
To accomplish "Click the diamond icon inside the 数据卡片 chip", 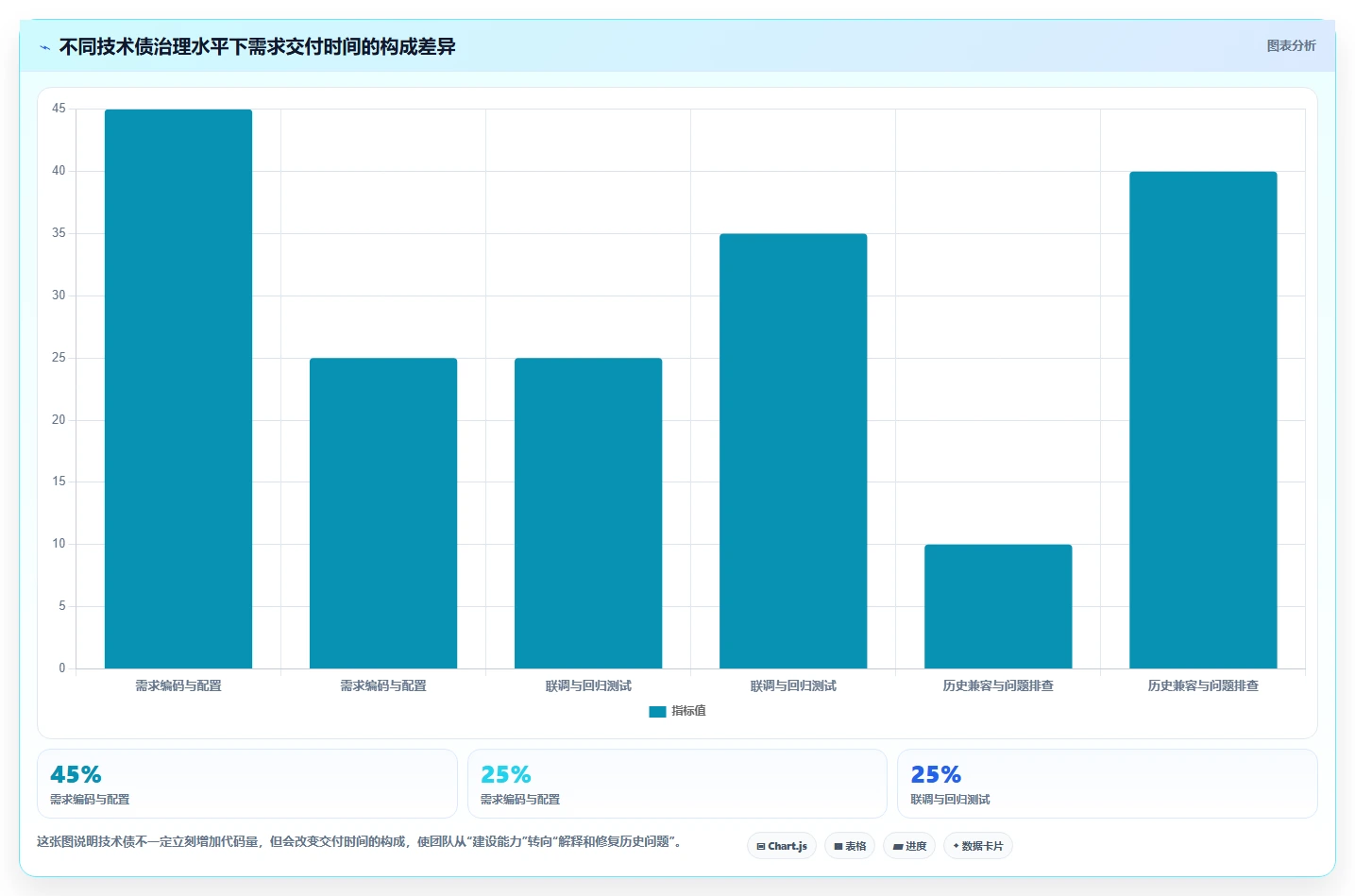I will pyautogui.click(x=956, y=846).
